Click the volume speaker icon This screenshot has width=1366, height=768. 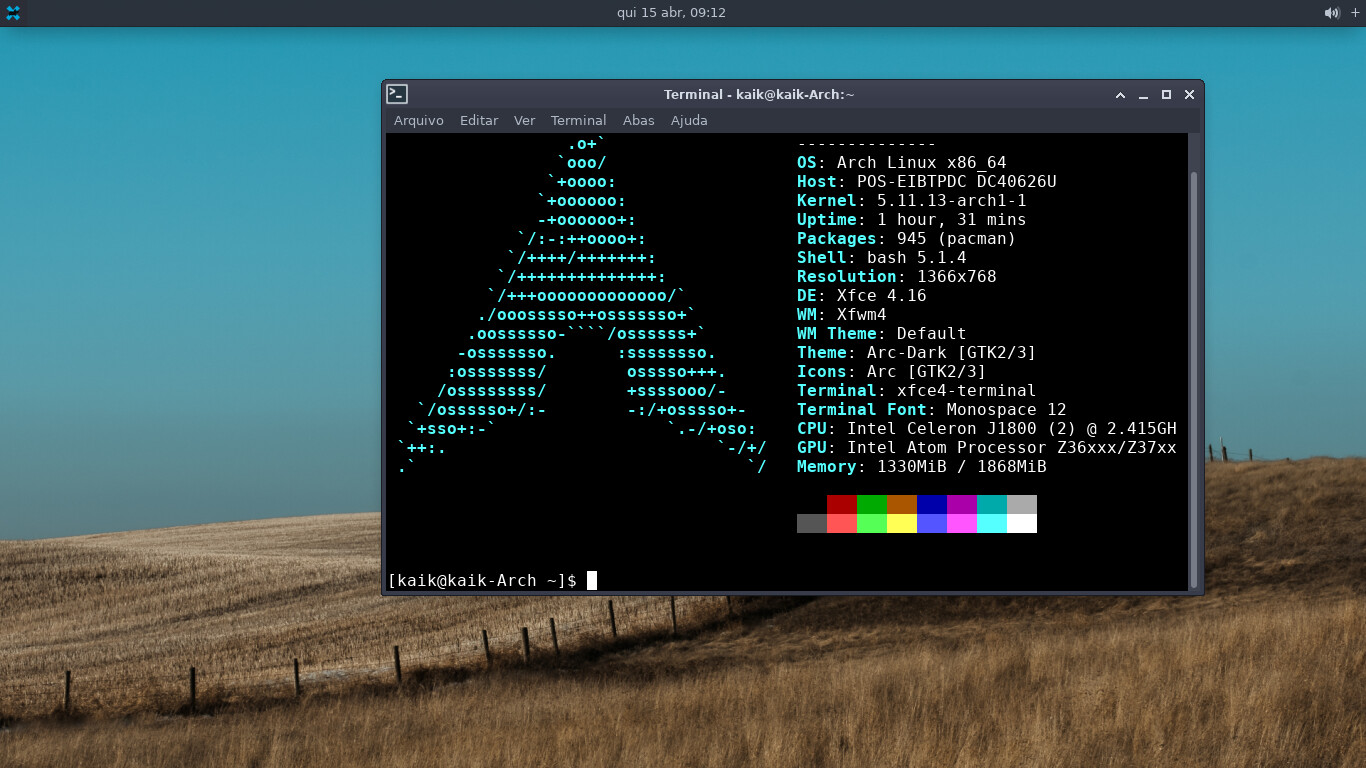point(1331,13)
